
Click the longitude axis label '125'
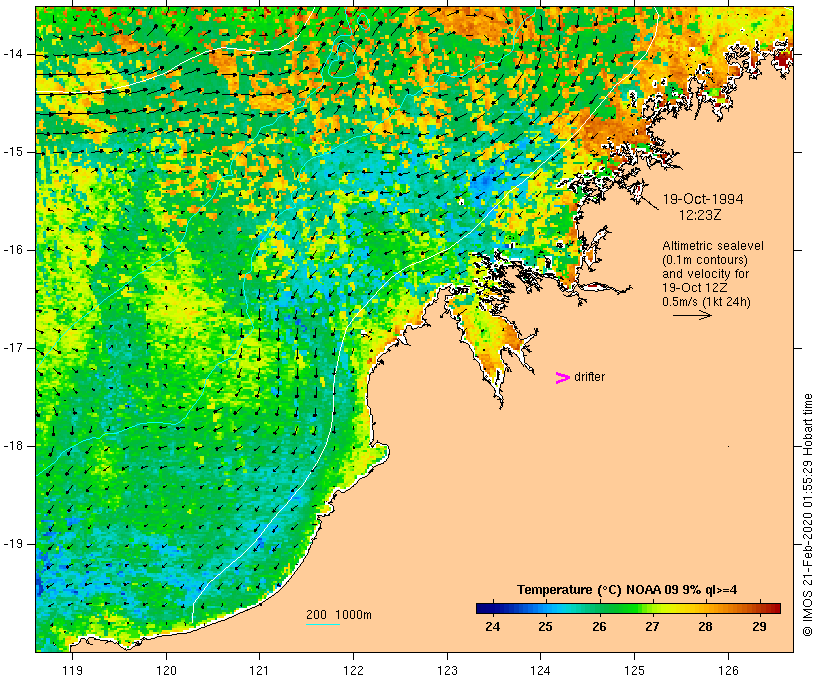634,670
